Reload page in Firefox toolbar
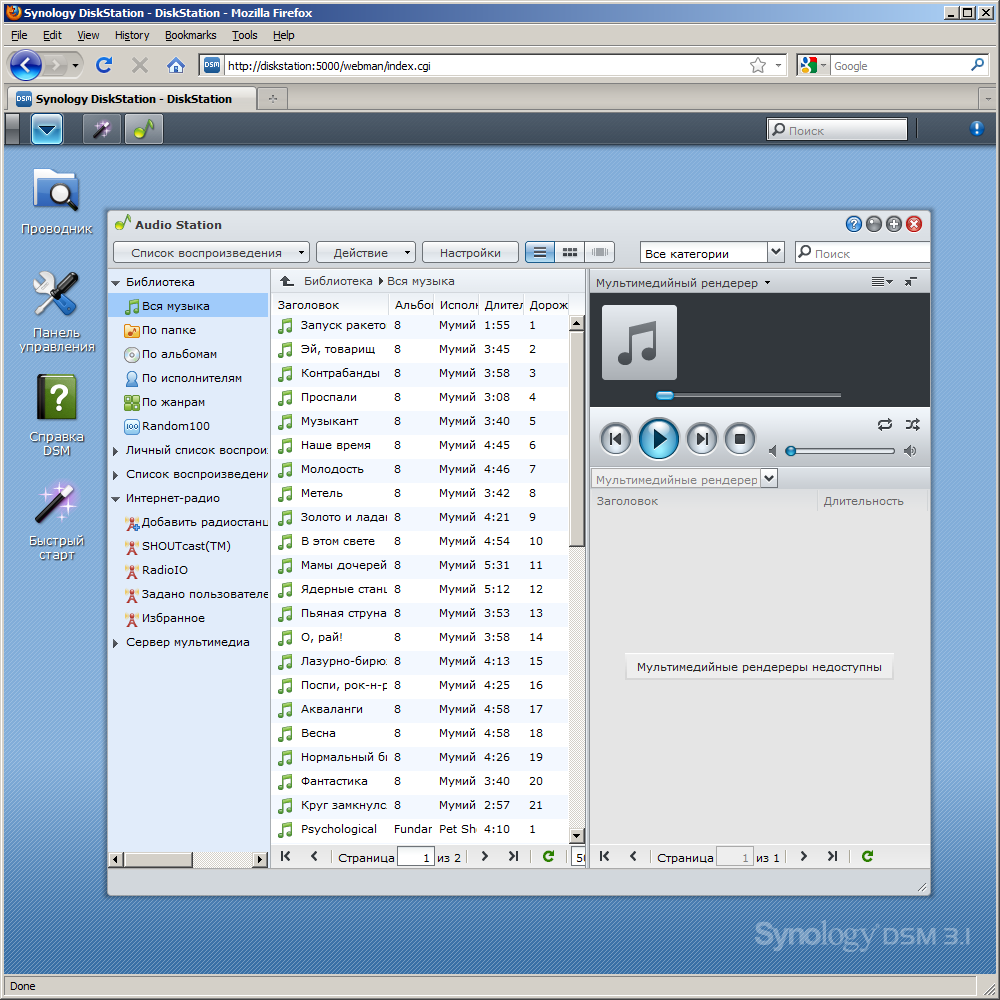The width and height of the screenshot is (1000, 1000). pyautogui.click(x=104, y=65)
